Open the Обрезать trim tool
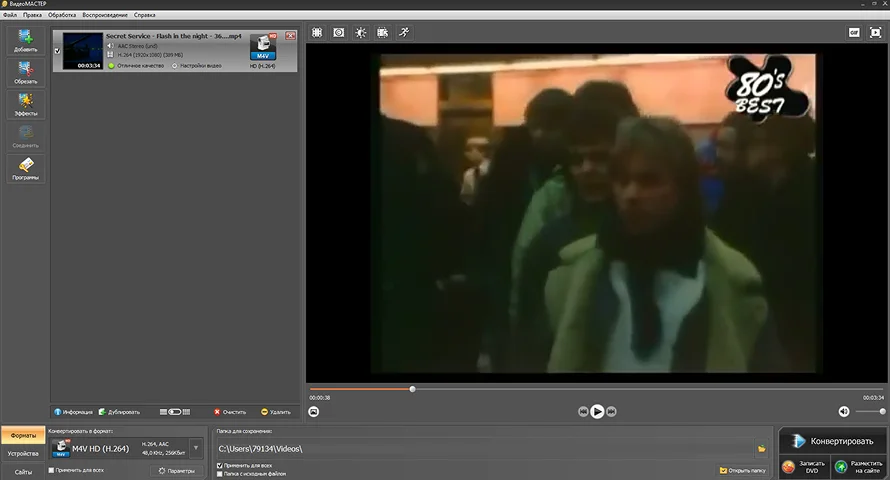The height and width of the screenshot is (480, 890). (25, 72)
